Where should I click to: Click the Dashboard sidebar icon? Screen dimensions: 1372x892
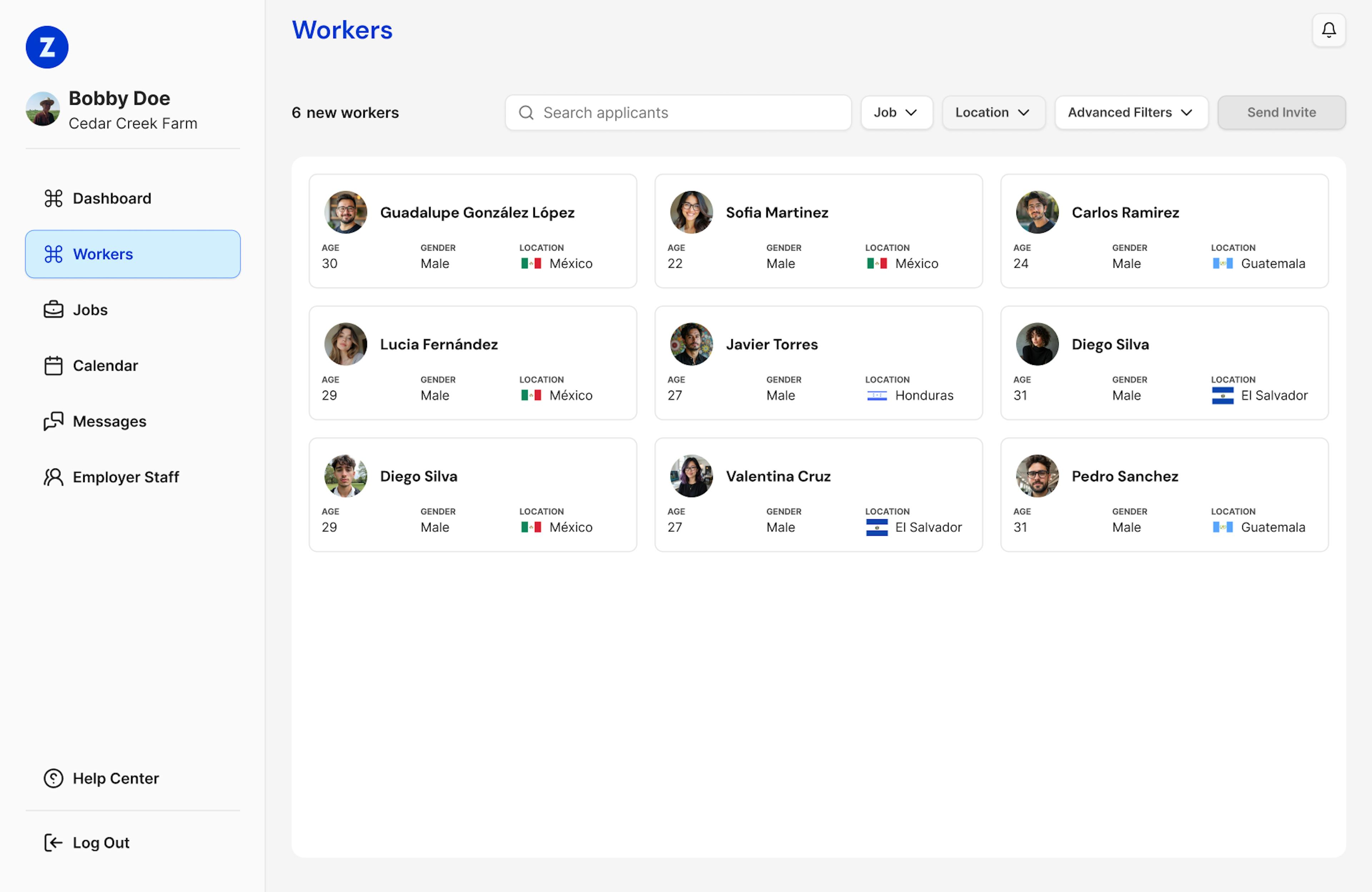point(54,198)
